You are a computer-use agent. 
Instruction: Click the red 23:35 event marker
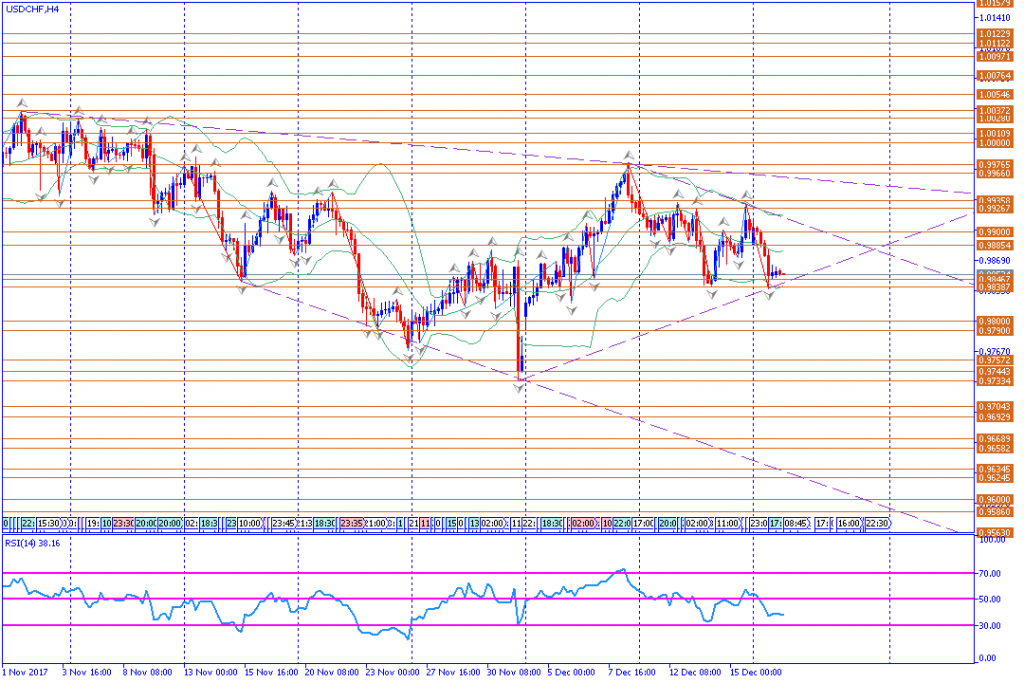351,523
